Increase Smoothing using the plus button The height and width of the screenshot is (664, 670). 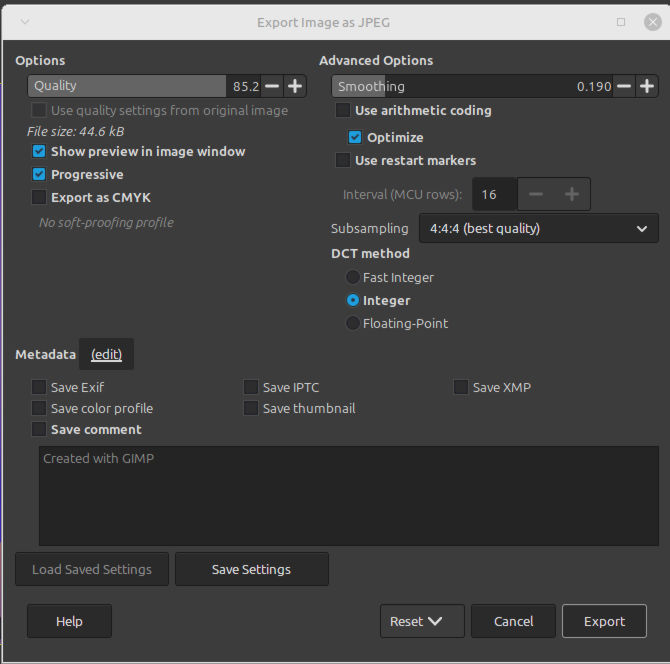(647, 87)
